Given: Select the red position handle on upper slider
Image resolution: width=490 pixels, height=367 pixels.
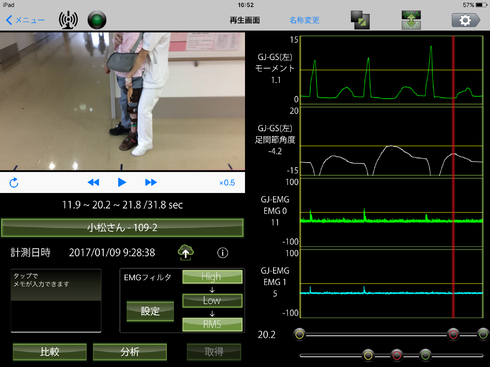Looking at the screenshot, I should point(453,334).
